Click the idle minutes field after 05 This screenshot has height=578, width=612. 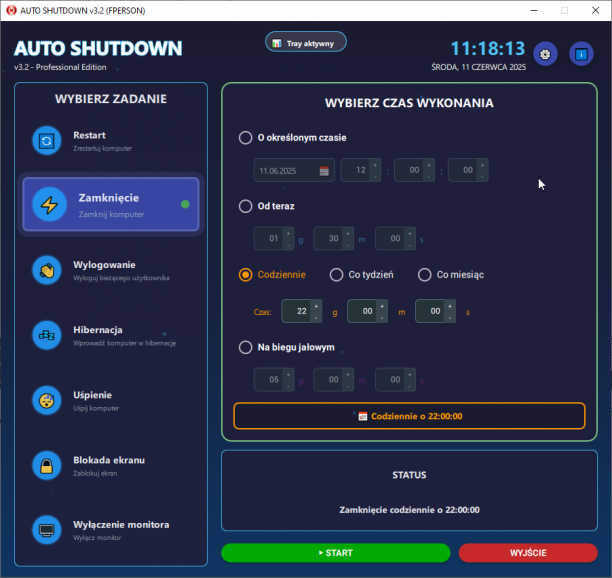[333, 380]
